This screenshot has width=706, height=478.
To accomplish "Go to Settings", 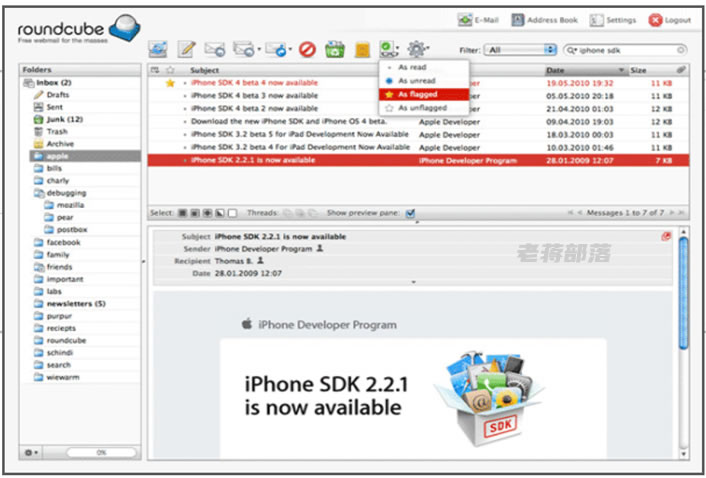I will pos(613,20).
